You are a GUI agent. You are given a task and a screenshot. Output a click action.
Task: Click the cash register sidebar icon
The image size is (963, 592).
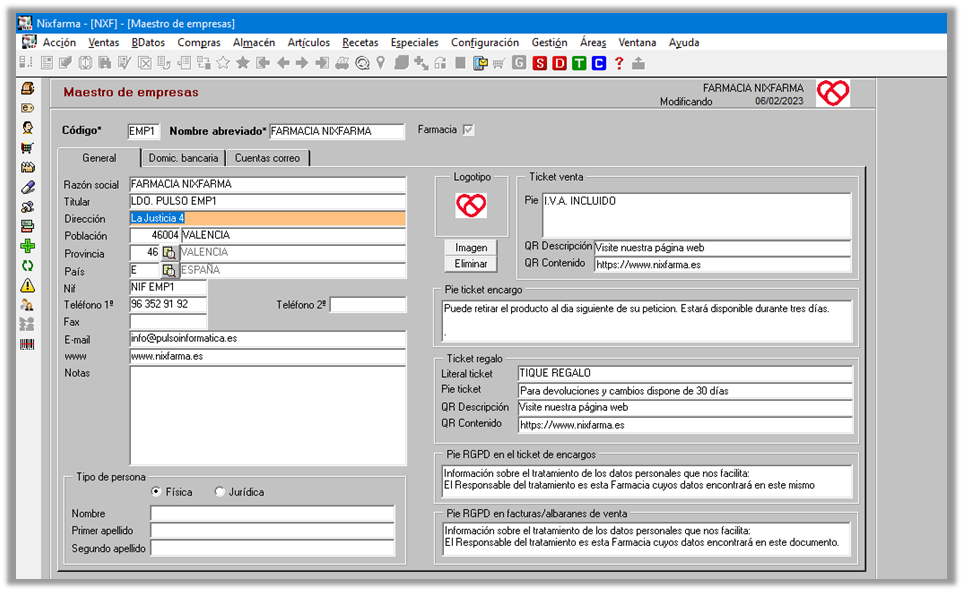click(x=28, y=88)
